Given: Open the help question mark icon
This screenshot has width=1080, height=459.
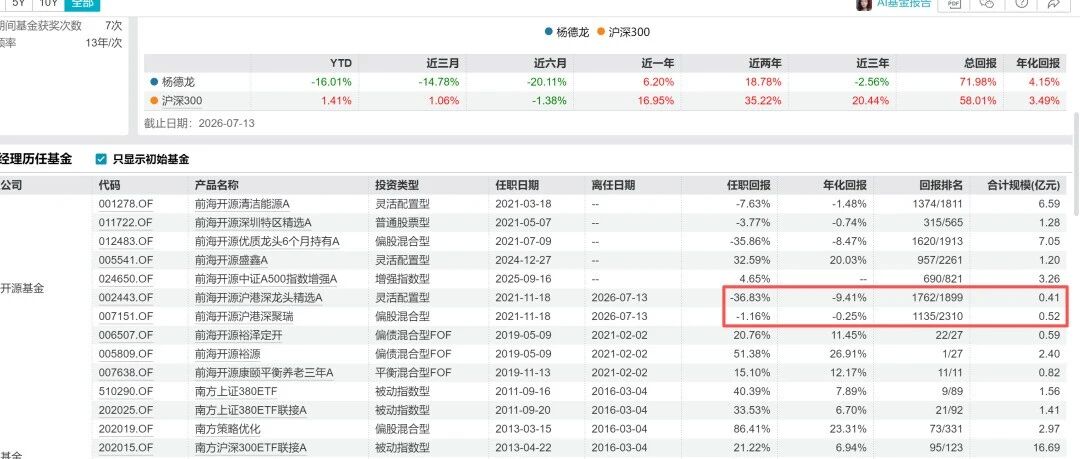Looking at the screenshot, I should pos(1021,3).
